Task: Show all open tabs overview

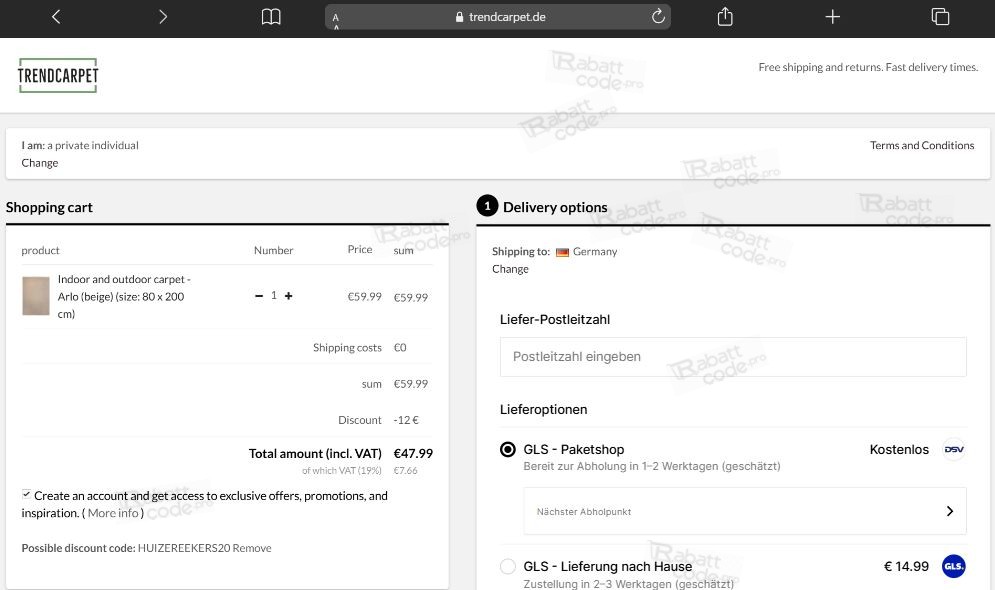Action: click(940, 16)
